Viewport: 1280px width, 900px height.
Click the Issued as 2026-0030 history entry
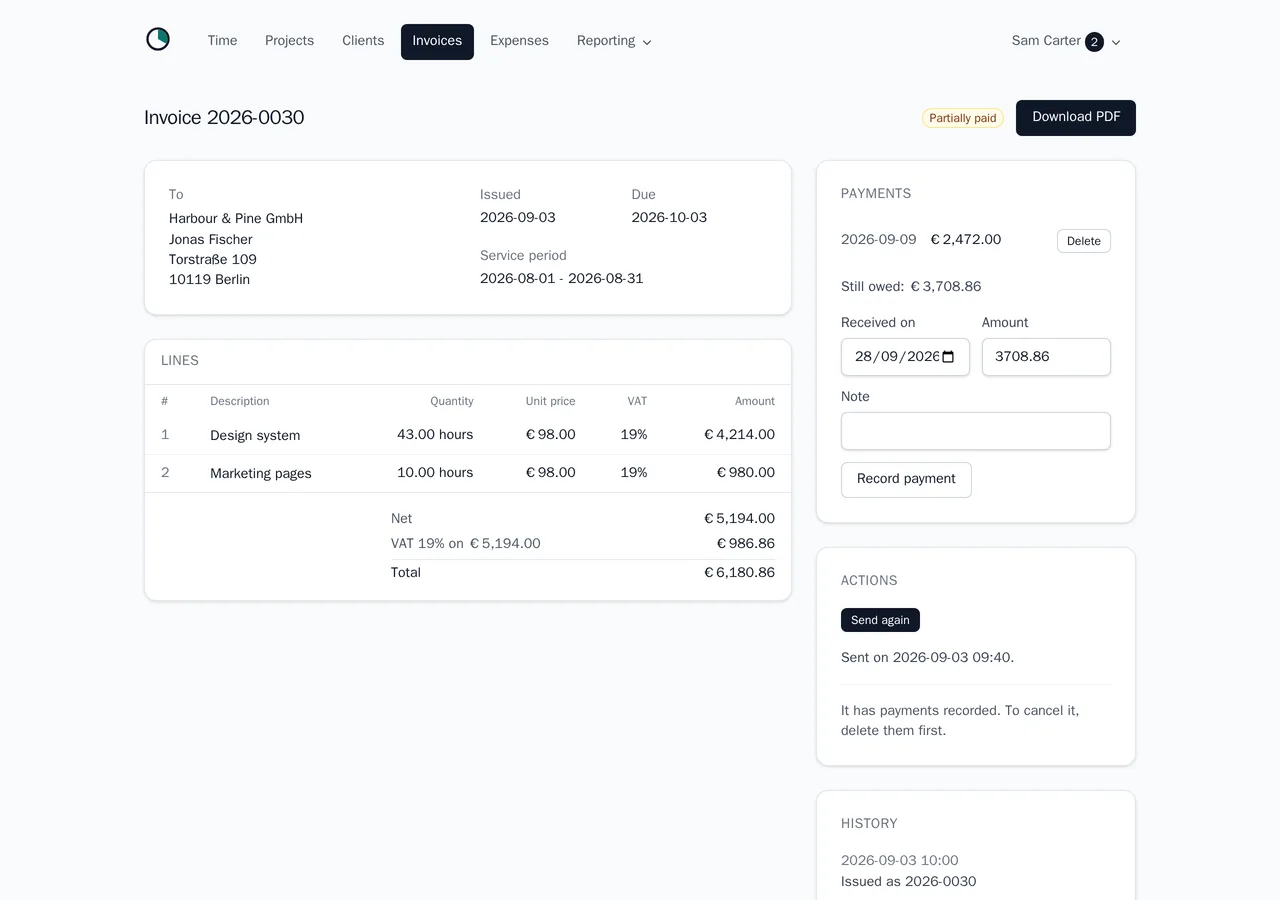[x=909, y=882]
